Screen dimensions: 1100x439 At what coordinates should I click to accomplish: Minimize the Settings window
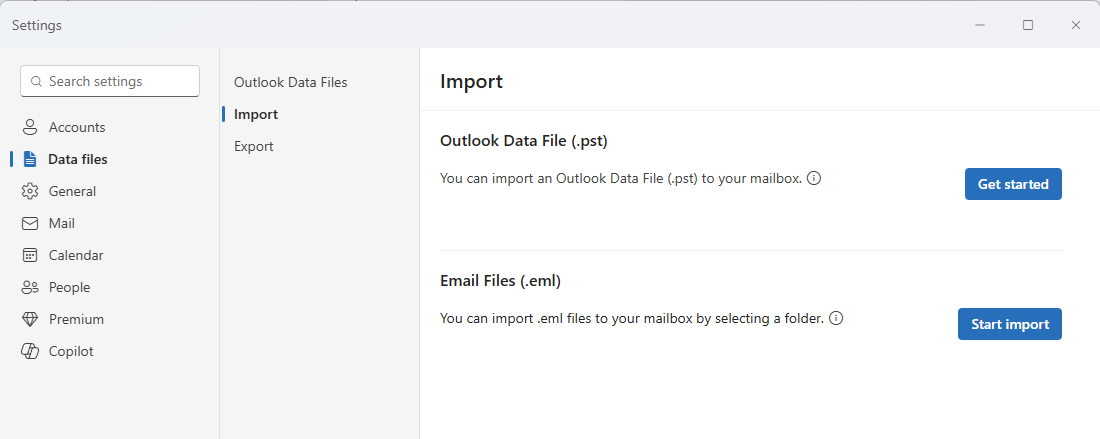point(980,25)
